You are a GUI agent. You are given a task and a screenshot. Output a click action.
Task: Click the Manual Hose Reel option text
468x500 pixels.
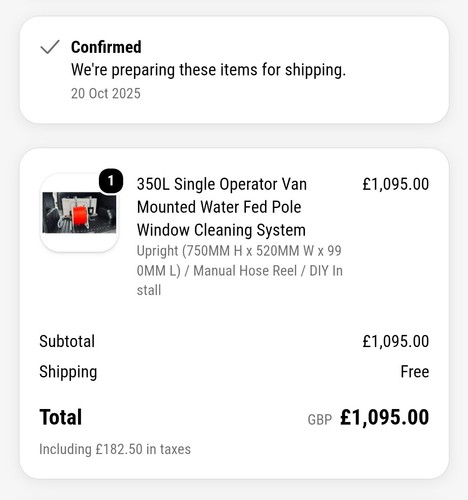pyautogui.click(x=245, y=271)
